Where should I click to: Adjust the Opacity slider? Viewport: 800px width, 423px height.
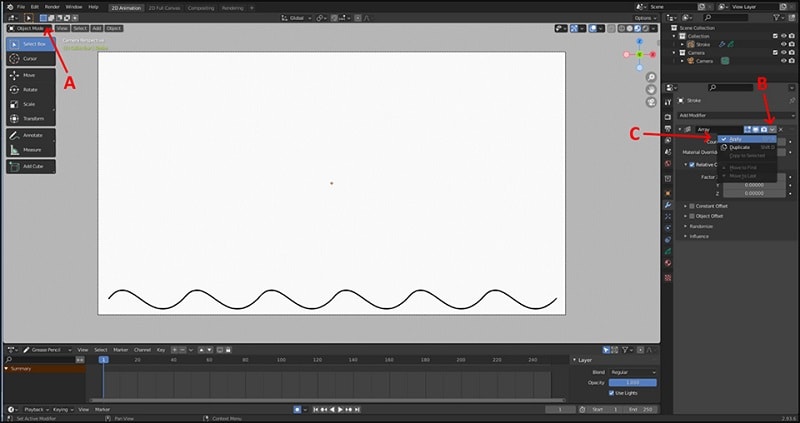(633, 383)
